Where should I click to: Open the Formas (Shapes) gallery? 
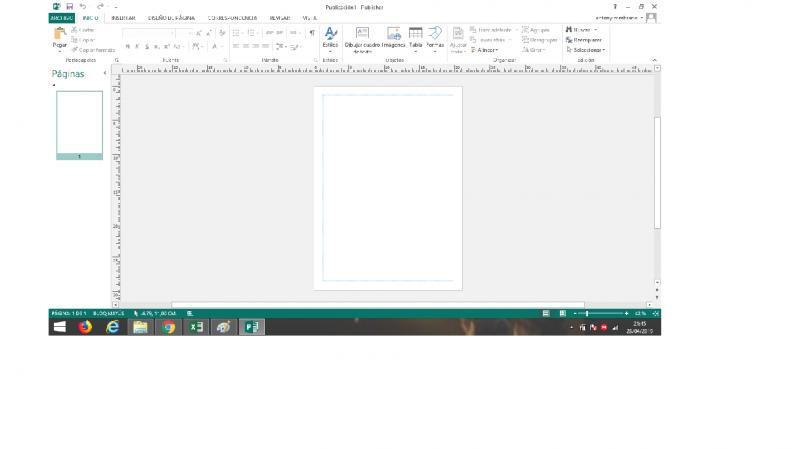pyautogui.click(x=435, y=39)
